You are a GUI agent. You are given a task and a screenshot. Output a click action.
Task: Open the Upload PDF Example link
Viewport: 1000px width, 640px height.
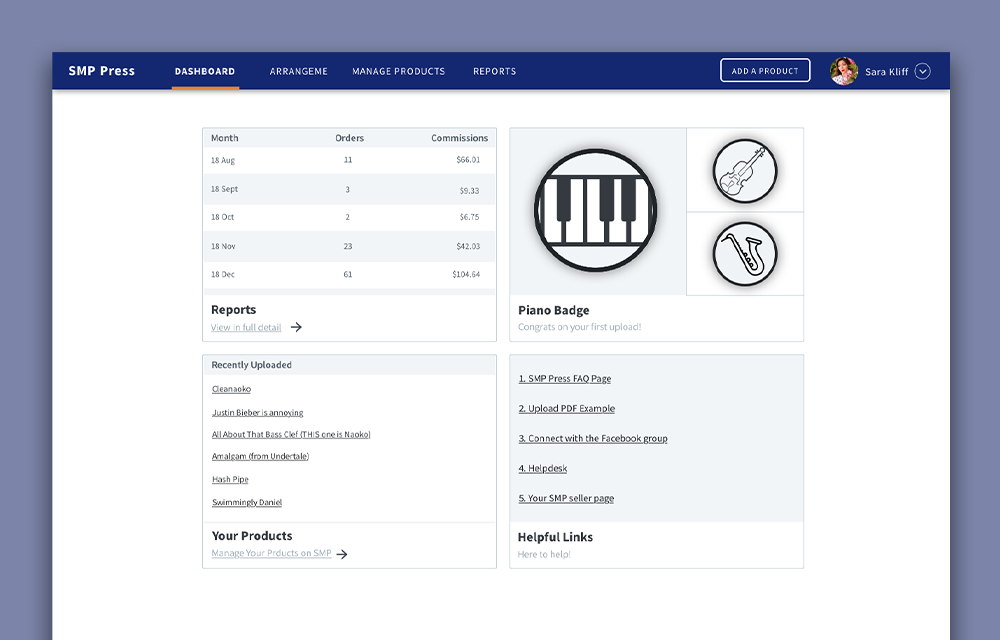(x=566, y=409)
